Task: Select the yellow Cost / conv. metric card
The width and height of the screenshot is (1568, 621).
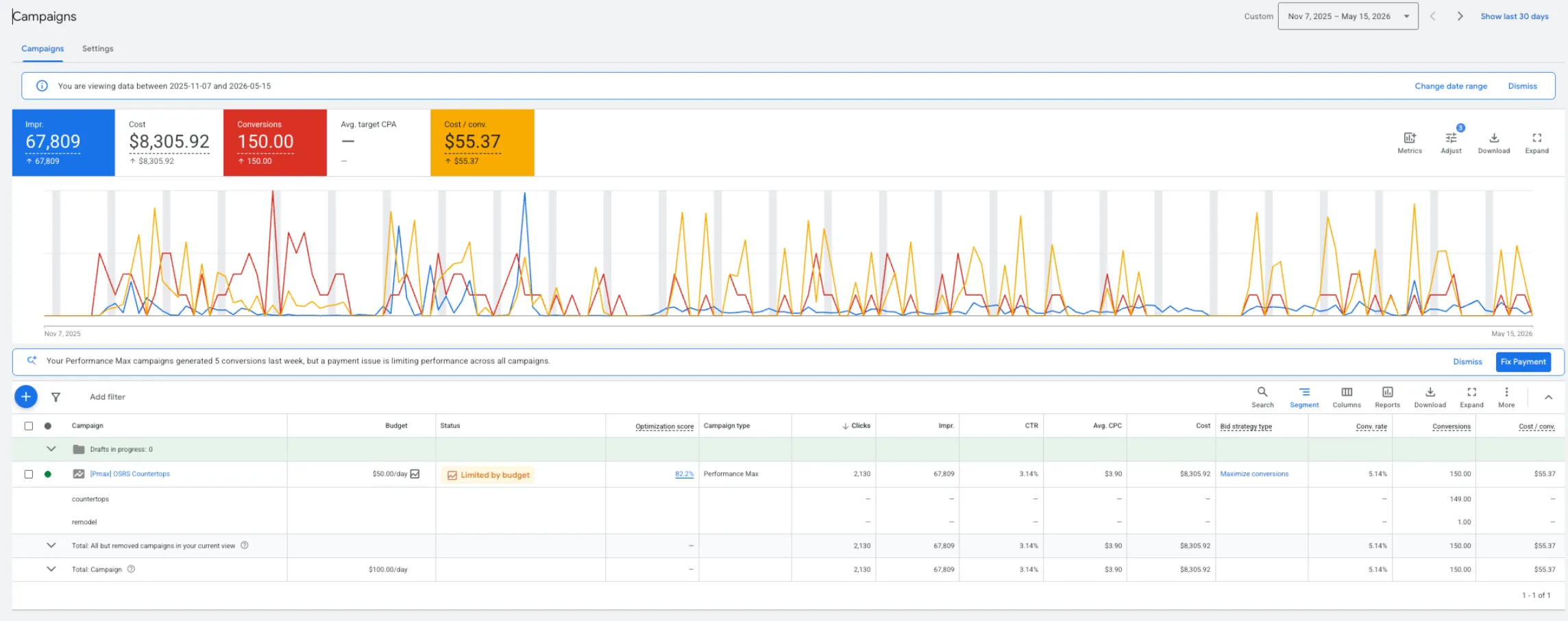Action: 482,143
